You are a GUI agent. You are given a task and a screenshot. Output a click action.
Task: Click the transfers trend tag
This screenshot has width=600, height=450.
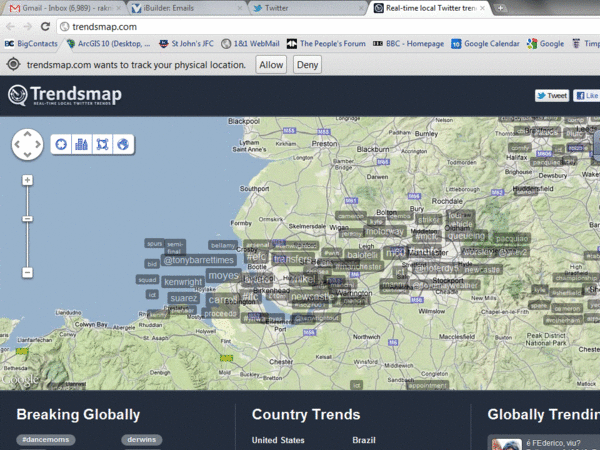tap(293, 259)
